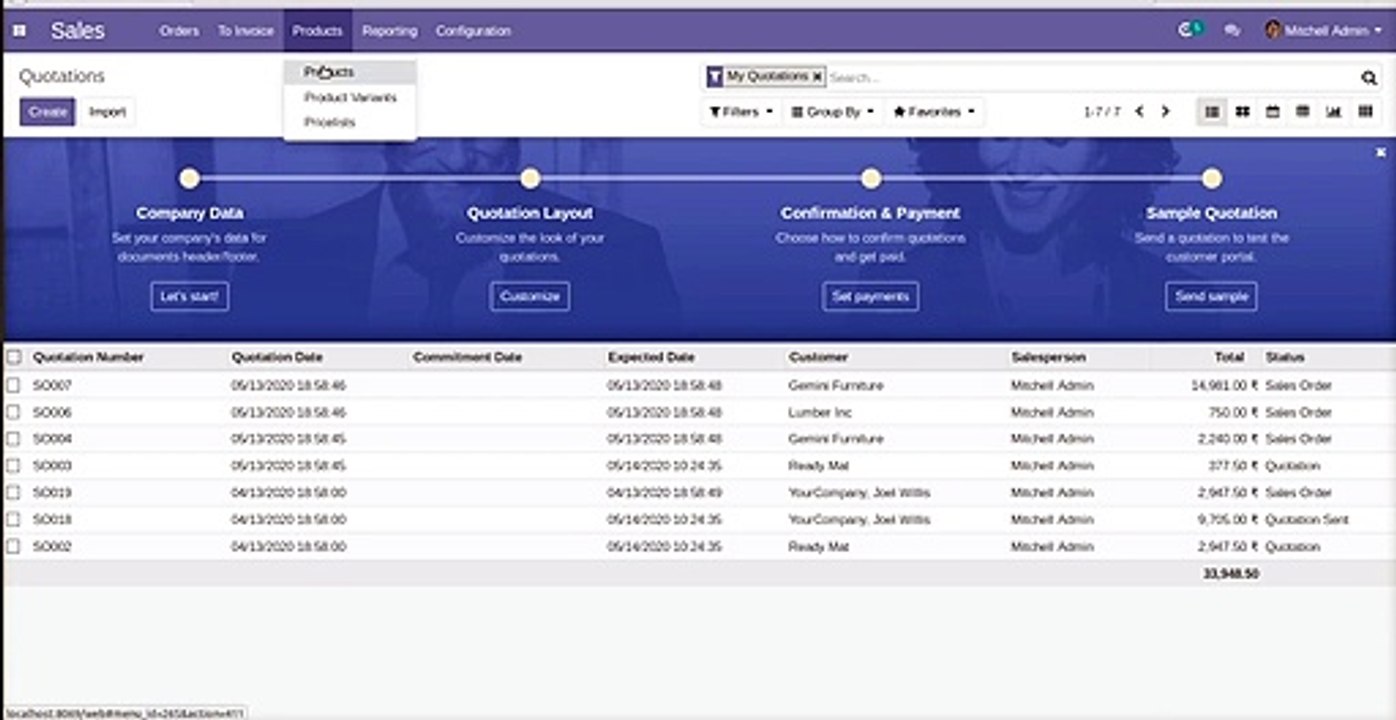
Task: Switch to calendar view
Action: [1272, 112]
